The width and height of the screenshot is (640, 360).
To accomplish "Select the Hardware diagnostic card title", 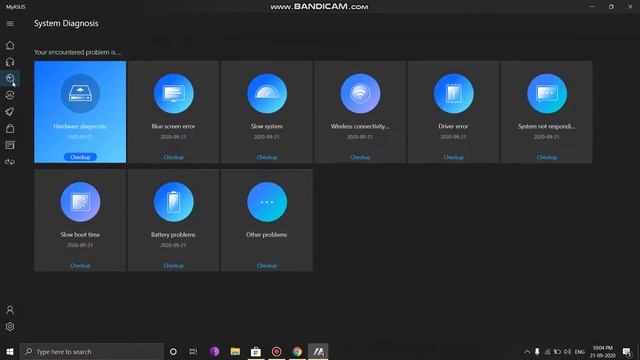I will click(x=80, y=127).
